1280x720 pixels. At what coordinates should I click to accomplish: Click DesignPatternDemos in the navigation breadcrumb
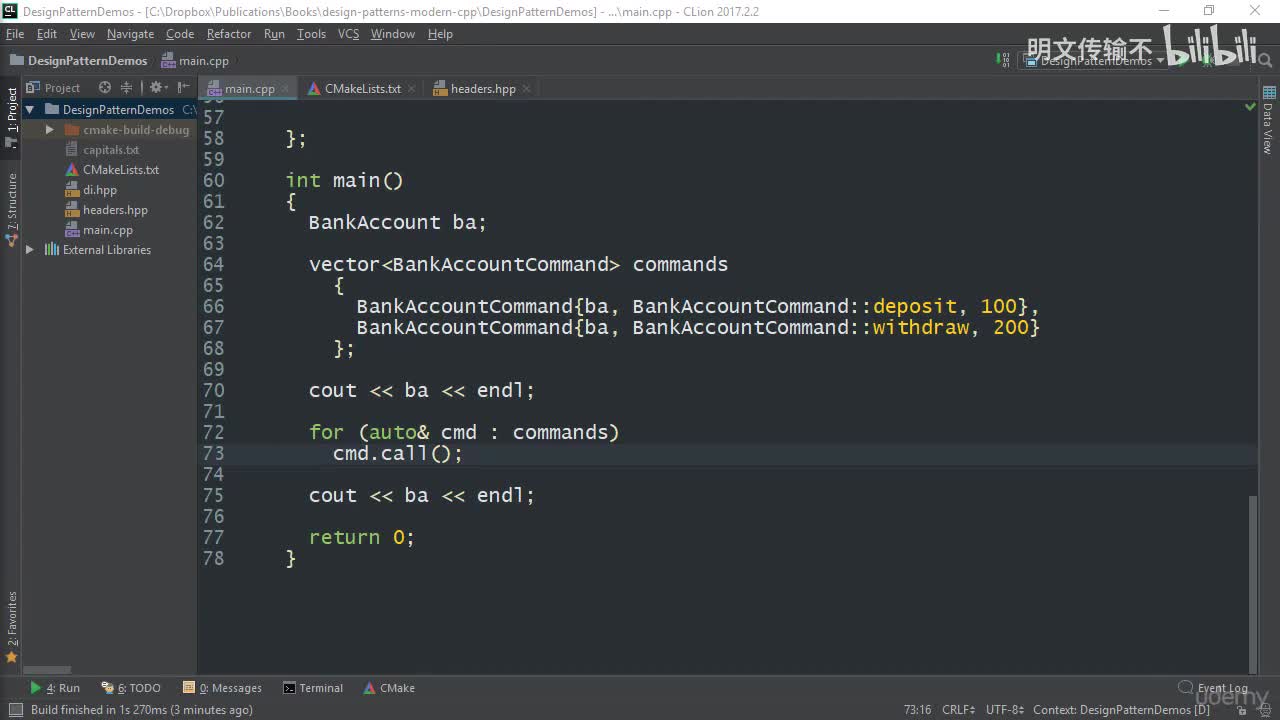click(x=79, y=61)
